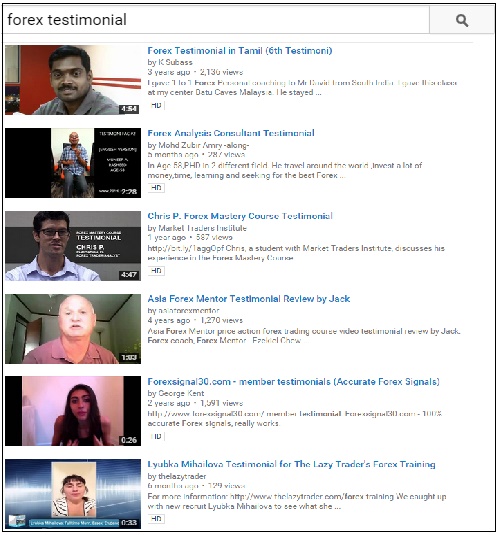Visit thelazytrader channel link
This screenshot has width=500, height=535.
click(x=182, y=476)
